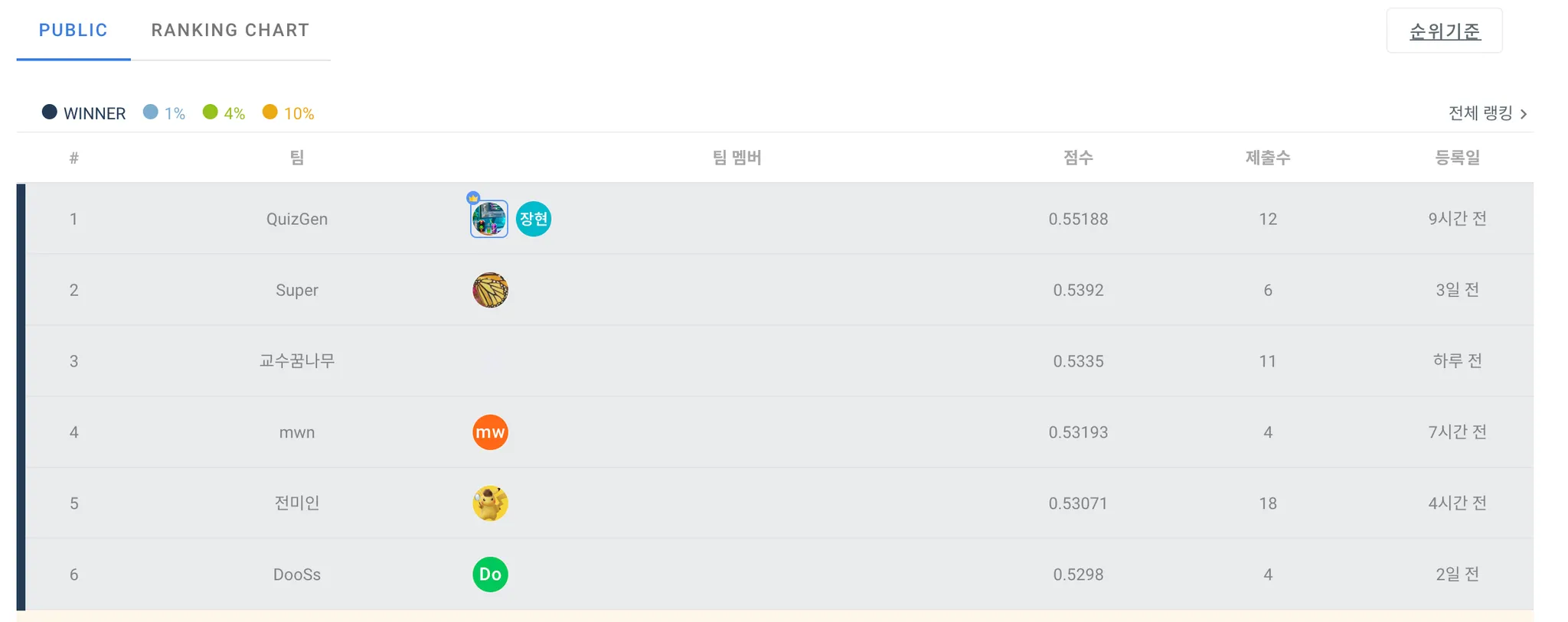Image resolution: width=1568 pixels, height=622 pixels.
Task: Click the green Do member avatar
Action: point(490,575)
